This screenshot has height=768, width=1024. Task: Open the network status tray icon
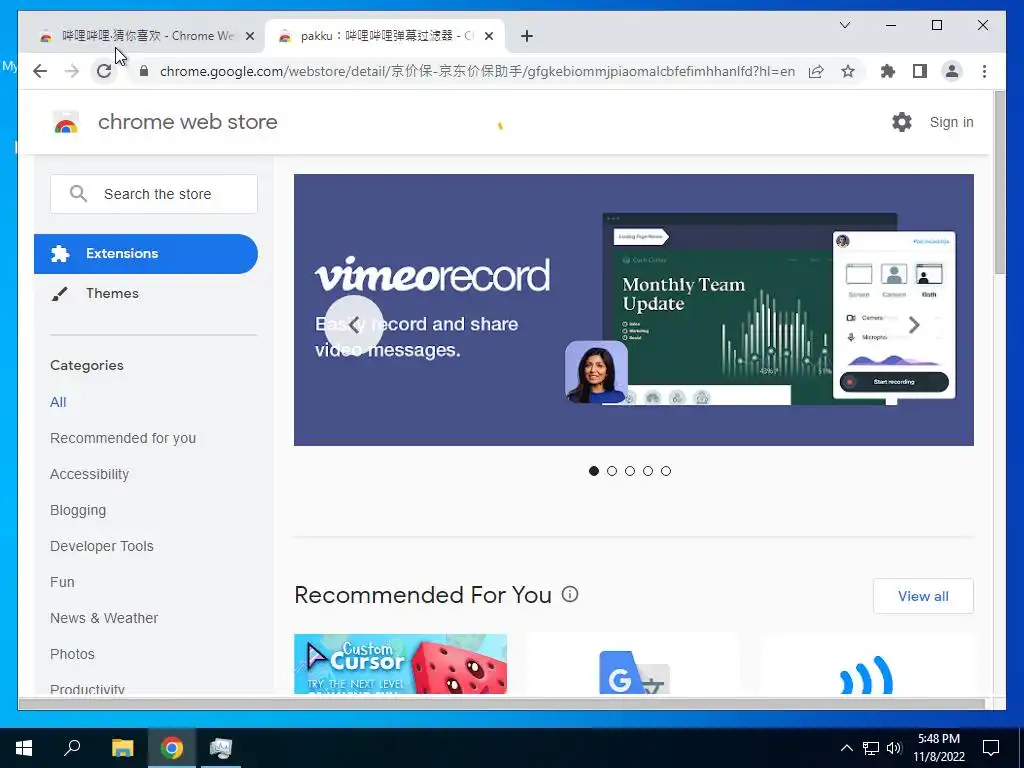coord(871,748)
